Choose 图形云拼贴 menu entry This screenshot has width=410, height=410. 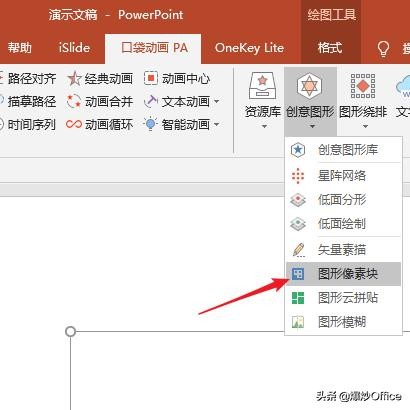[x=344, y=298]
